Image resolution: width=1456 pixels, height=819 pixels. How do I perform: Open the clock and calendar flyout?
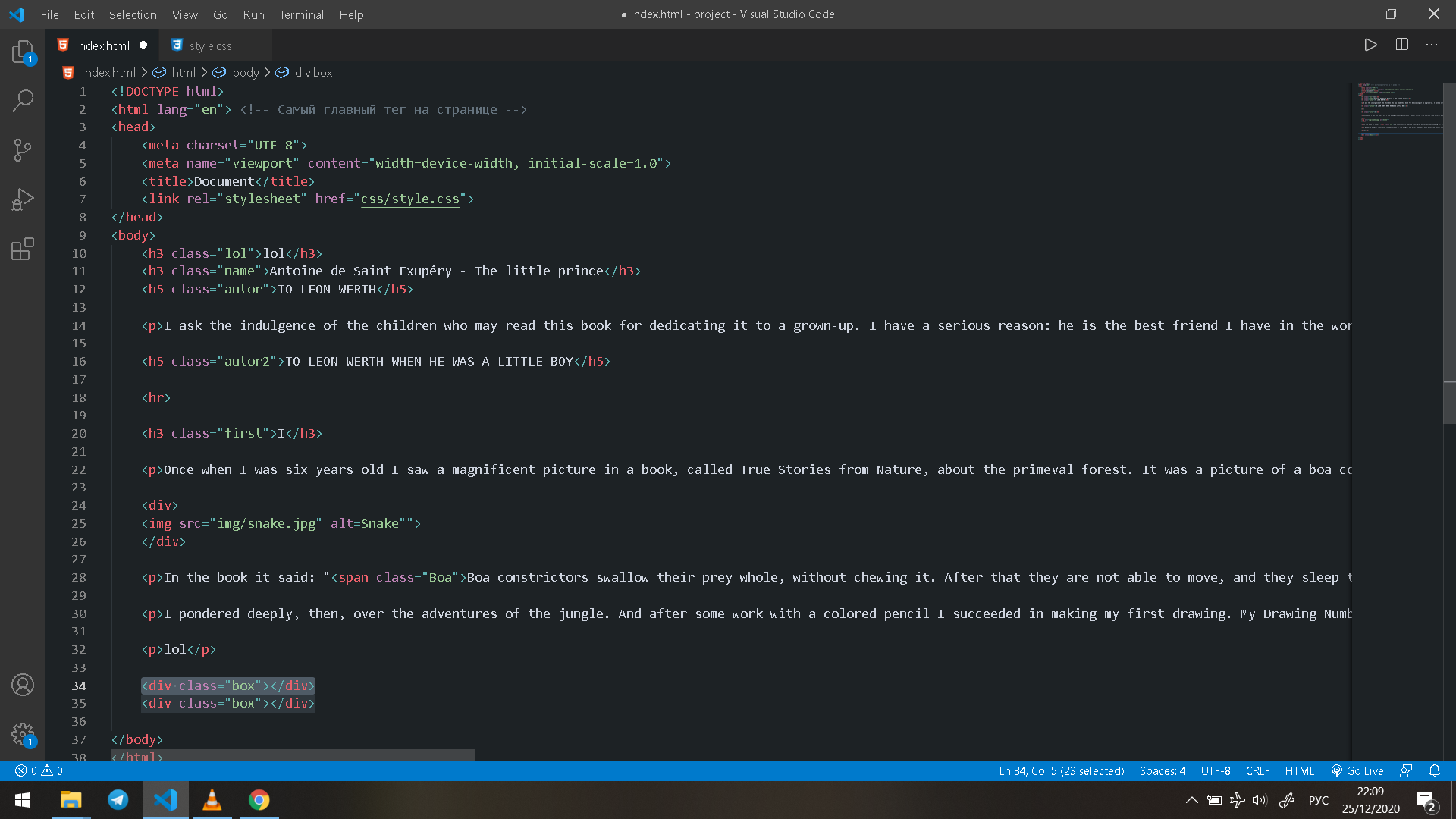(x=1370, y=800)
